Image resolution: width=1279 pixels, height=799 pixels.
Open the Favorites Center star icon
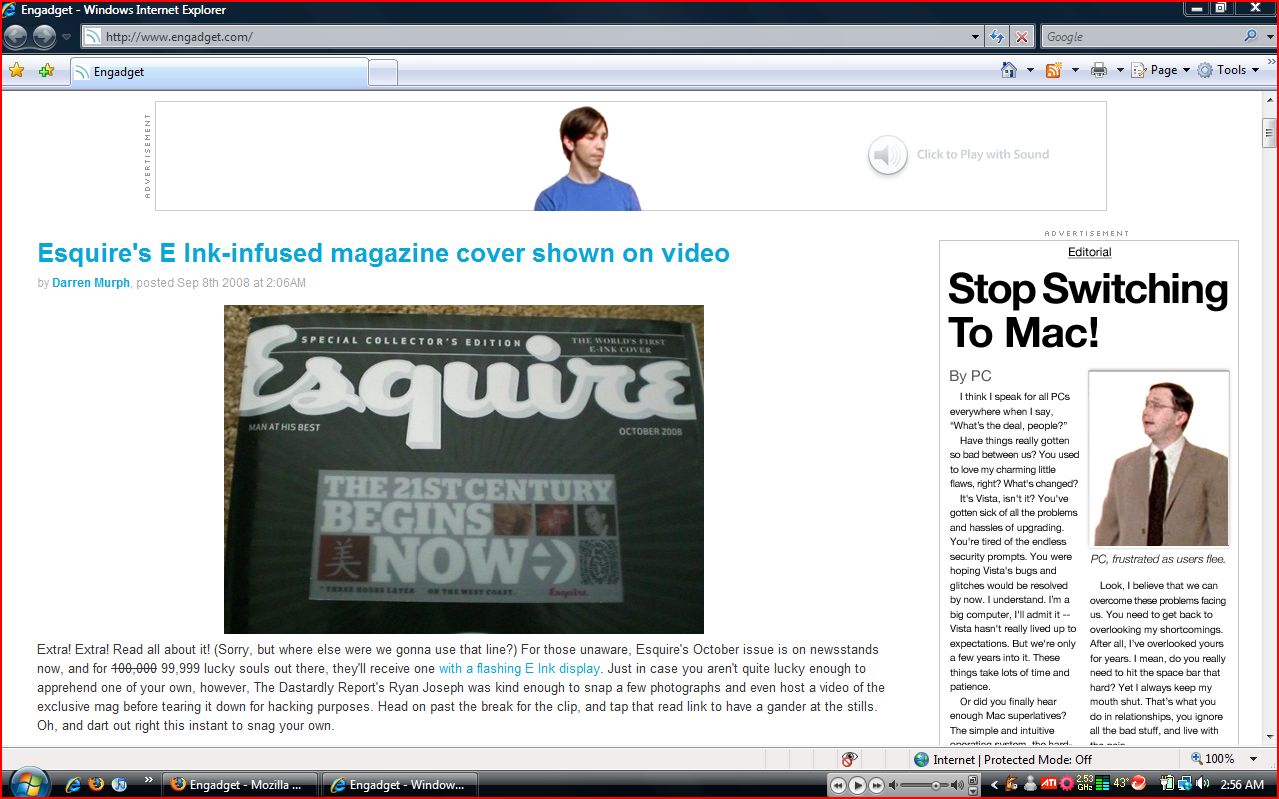click(16, 70)
